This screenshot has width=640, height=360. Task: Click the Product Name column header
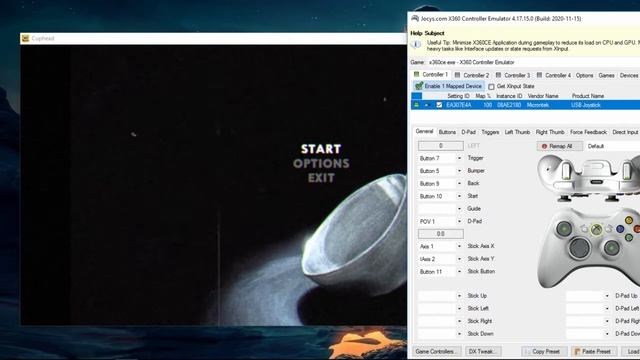(x=587, y=96)
